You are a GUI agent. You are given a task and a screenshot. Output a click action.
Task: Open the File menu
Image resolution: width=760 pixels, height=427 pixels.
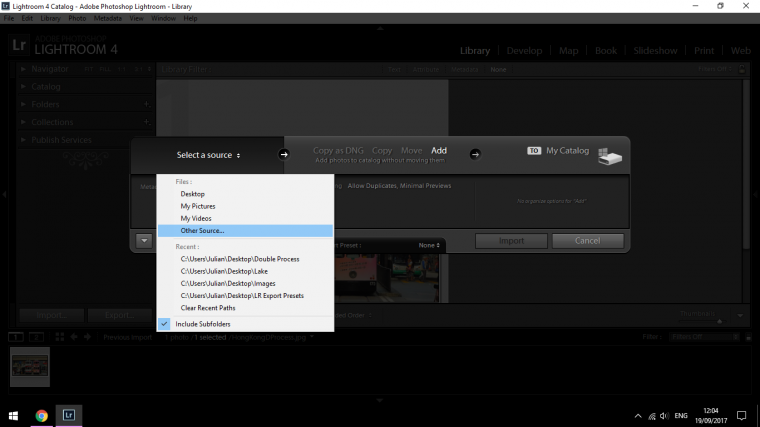click(9, 18)
